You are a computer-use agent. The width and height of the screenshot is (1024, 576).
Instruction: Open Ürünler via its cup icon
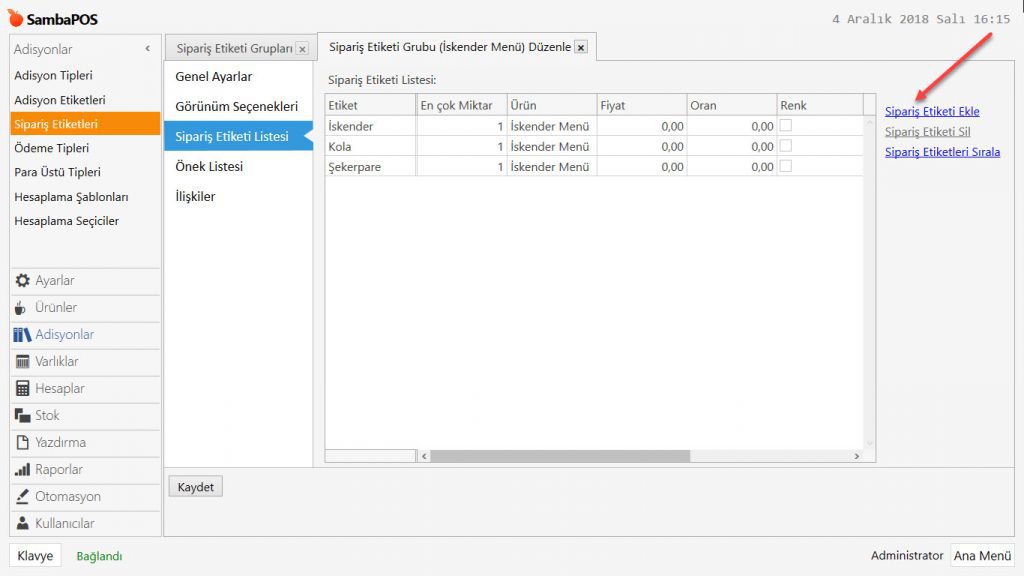pos(22,308)
